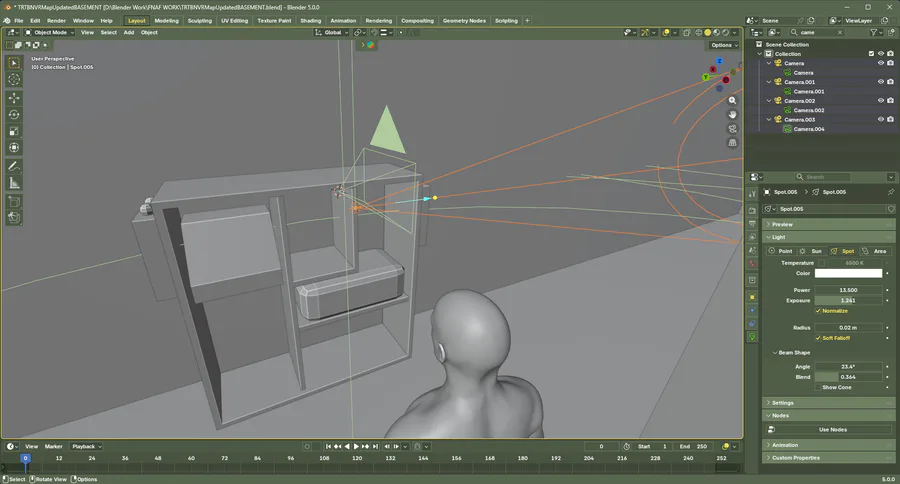This screenshot has height=484, width=900.
Task: Hide Camera.001 with its eye icon
Action: point(881,82)
